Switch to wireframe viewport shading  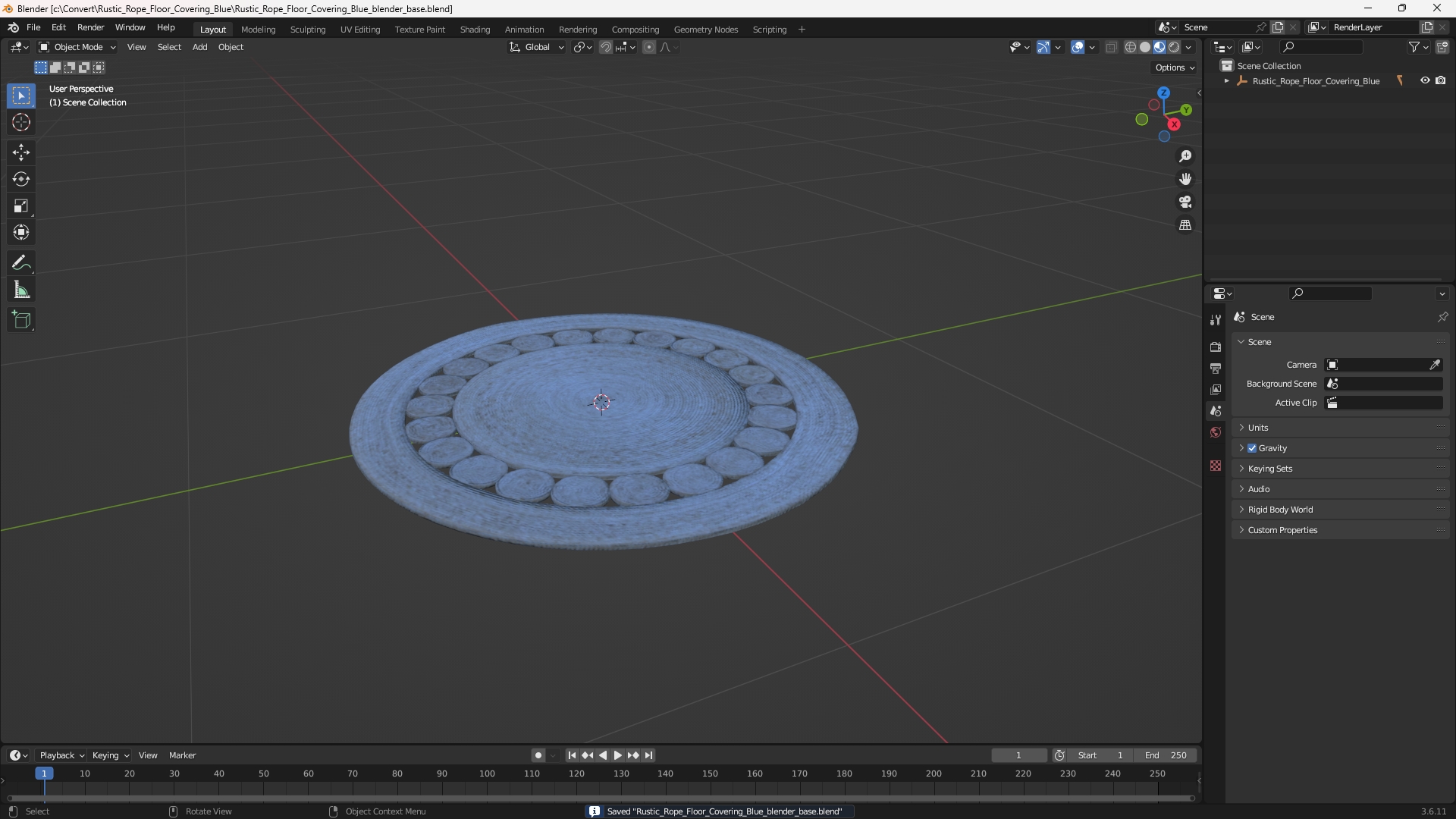coord(1131,47)
